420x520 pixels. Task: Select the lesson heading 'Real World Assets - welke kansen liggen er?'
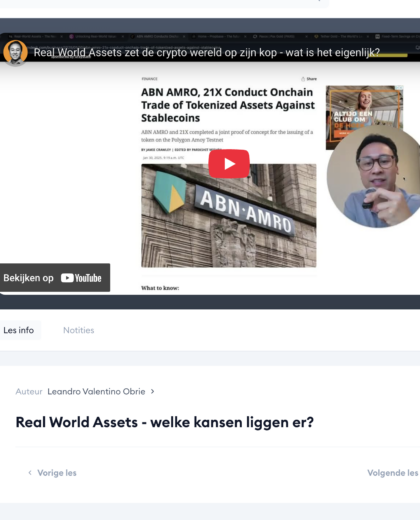(x=165, y=422)
